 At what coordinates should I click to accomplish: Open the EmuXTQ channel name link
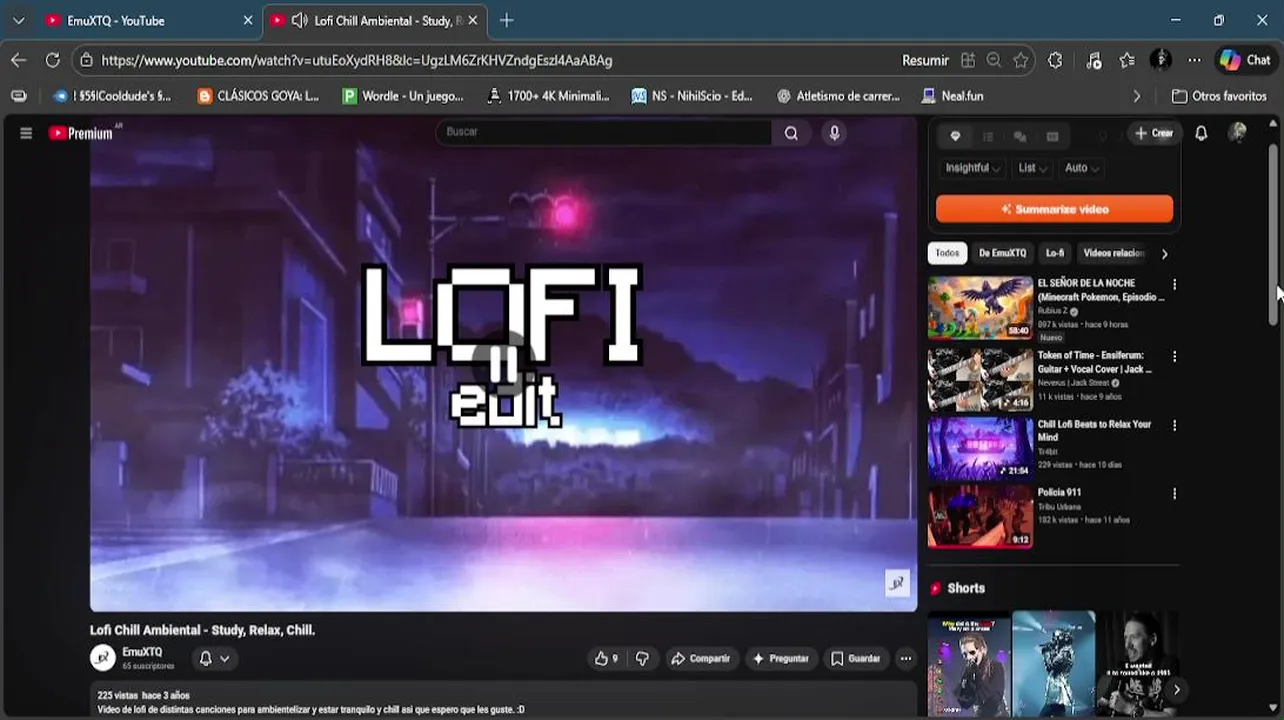point(142,652)
